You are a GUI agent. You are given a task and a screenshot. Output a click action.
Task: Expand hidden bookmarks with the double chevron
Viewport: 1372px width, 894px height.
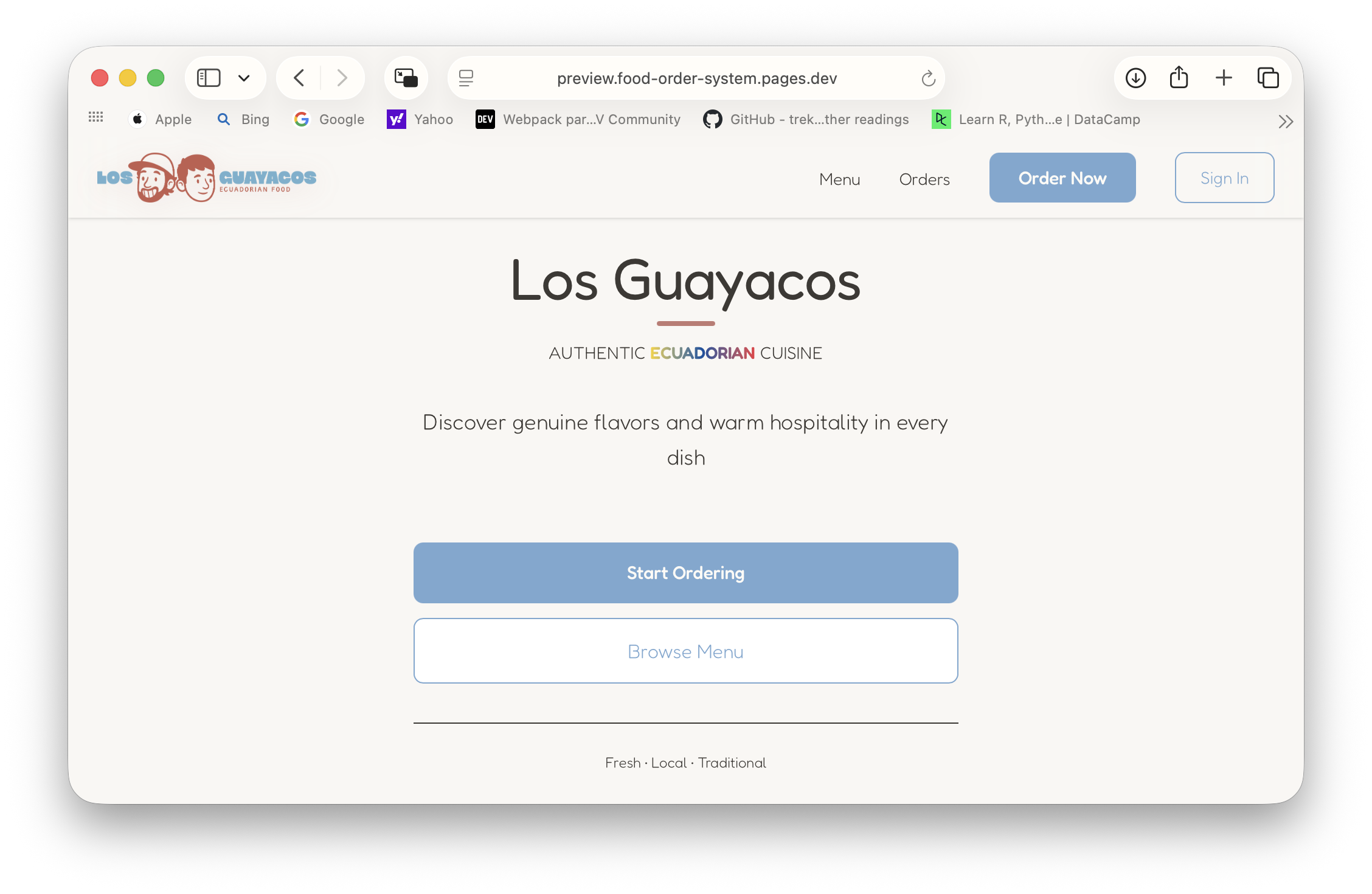1286,120
